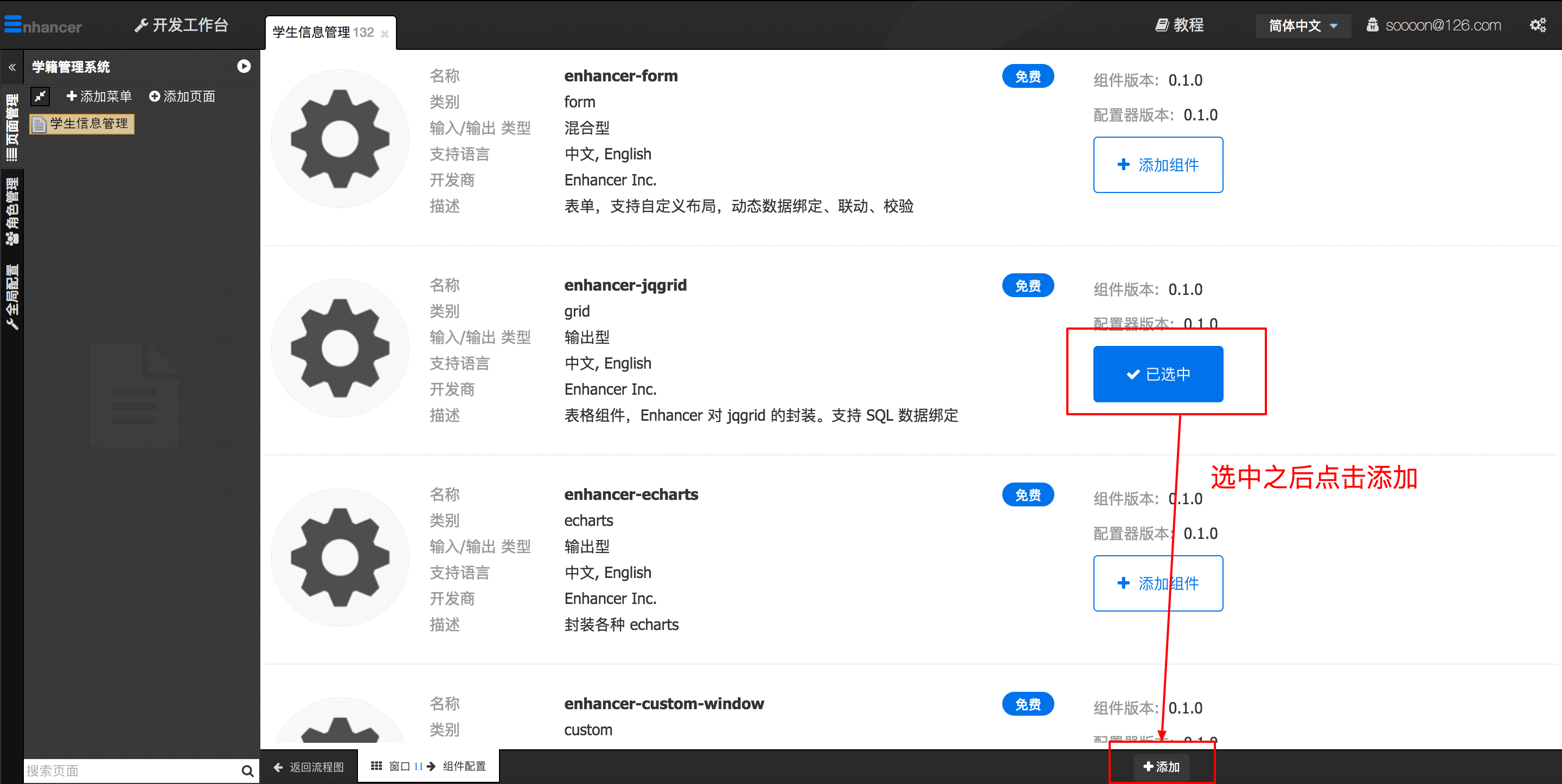This screenshot has height=784, width=1562.
Task: Open the 教程 tutorial link
Action: [1180, 25]
